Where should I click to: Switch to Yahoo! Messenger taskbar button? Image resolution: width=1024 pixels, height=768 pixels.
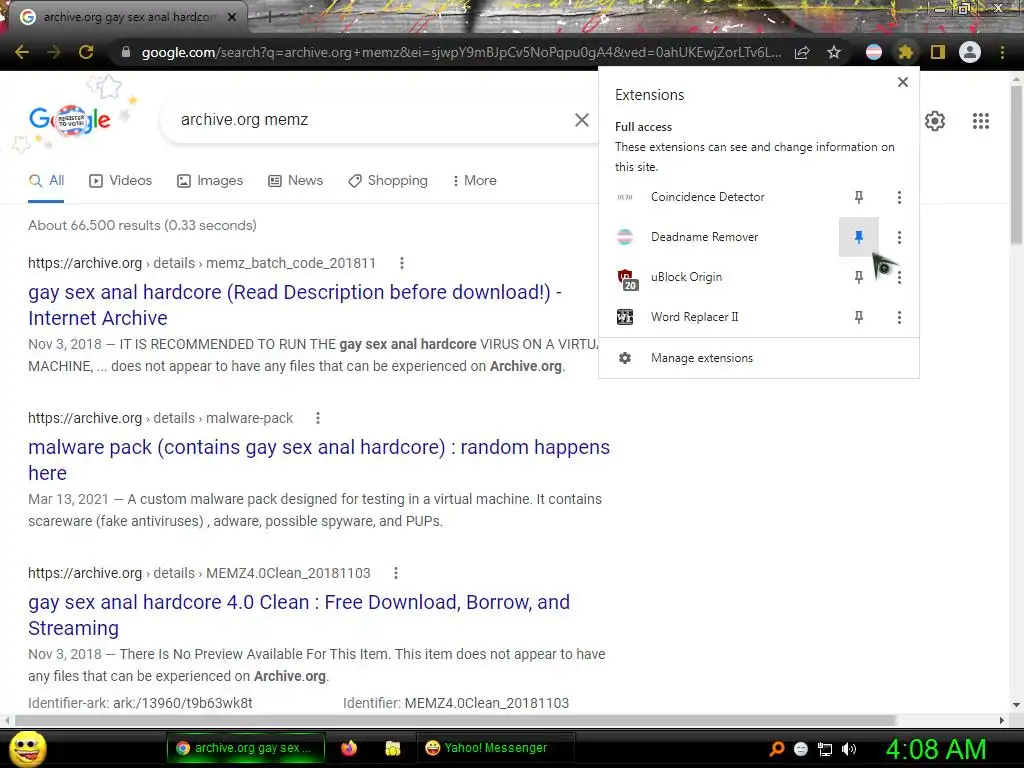pyautogui.click(x=496, y=748)
